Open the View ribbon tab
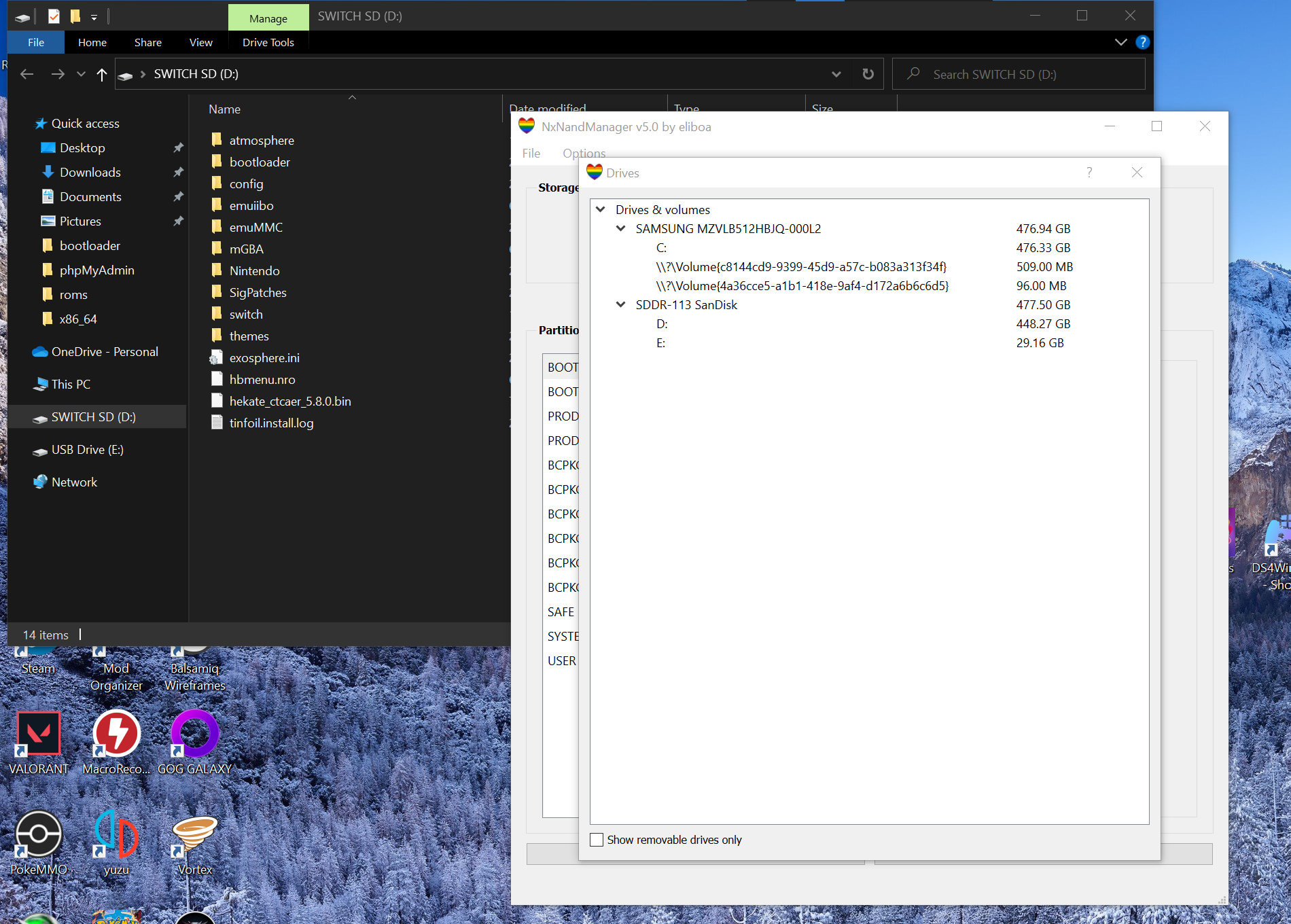Viewport: 1291px width, 924px height. click(201, 42)
